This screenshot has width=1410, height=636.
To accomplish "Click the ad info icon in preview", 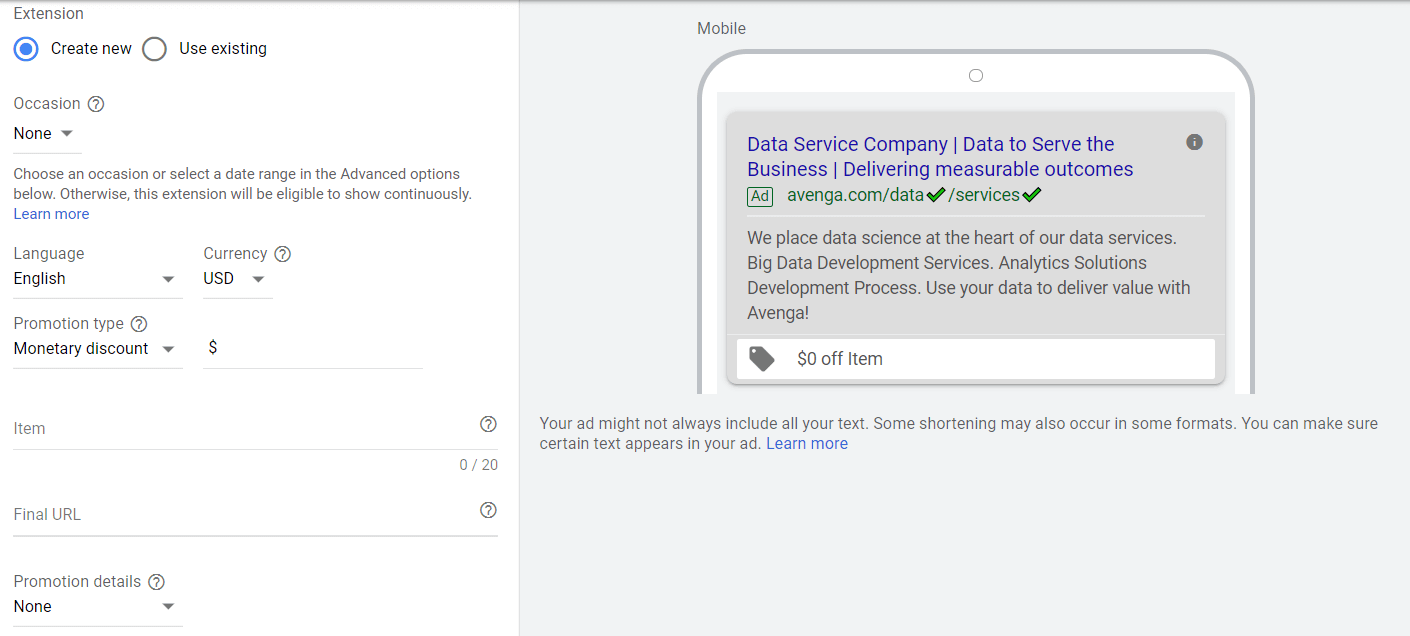I will [x=1194, y=142].
